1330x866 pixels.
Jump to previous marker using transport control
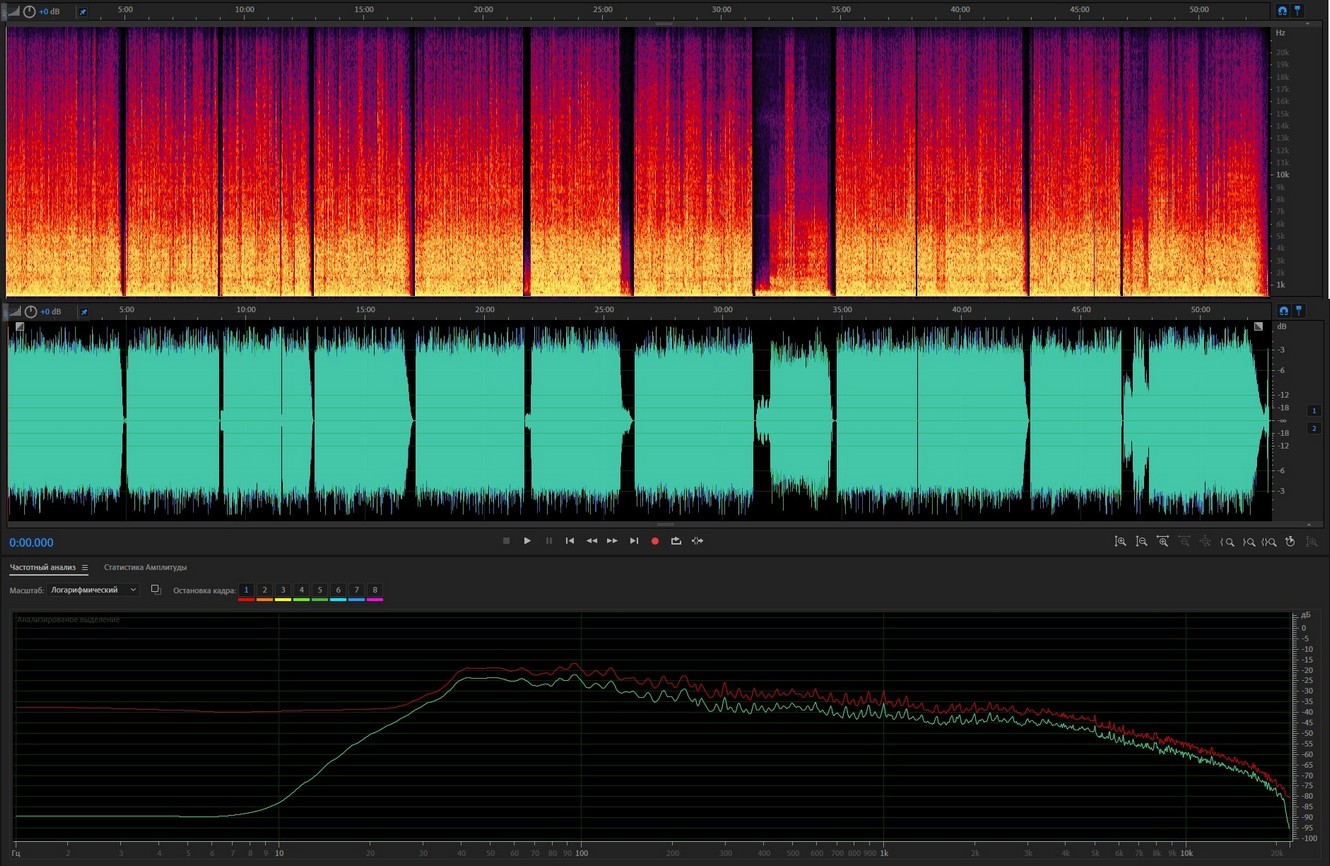[570, 541]
